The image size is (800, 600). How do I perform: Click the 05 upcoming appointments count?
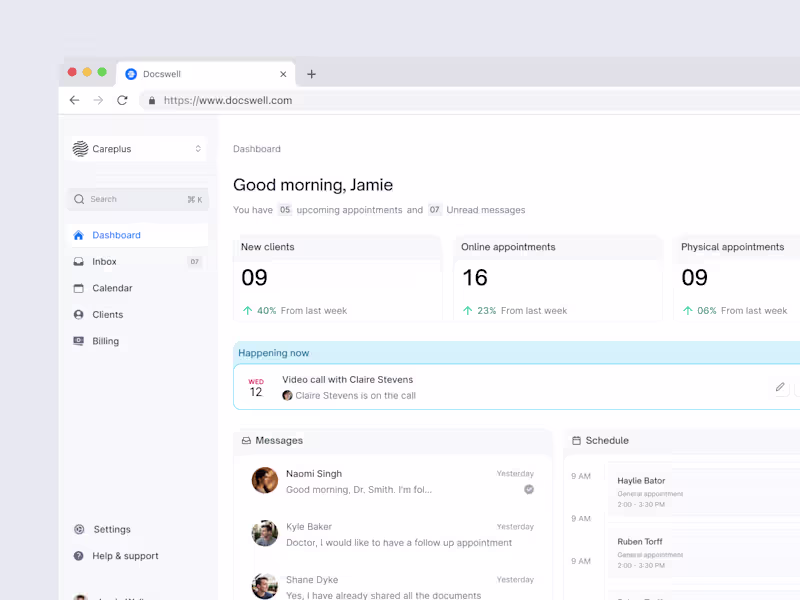(285, 210)
